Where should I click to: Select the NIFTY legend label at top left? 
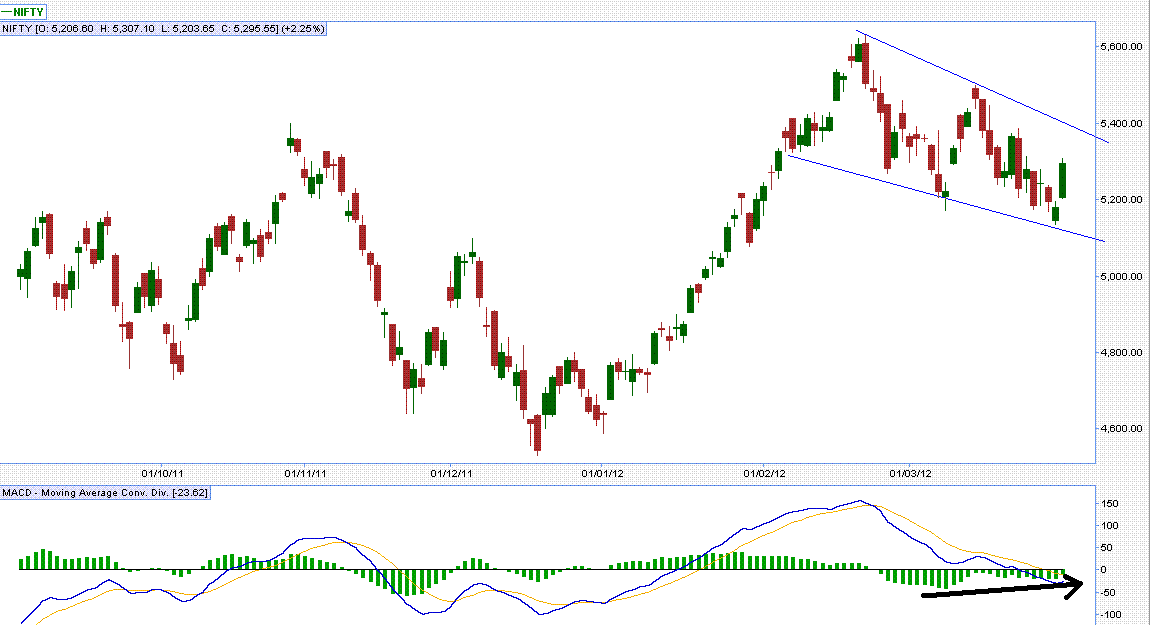point(23,12)
